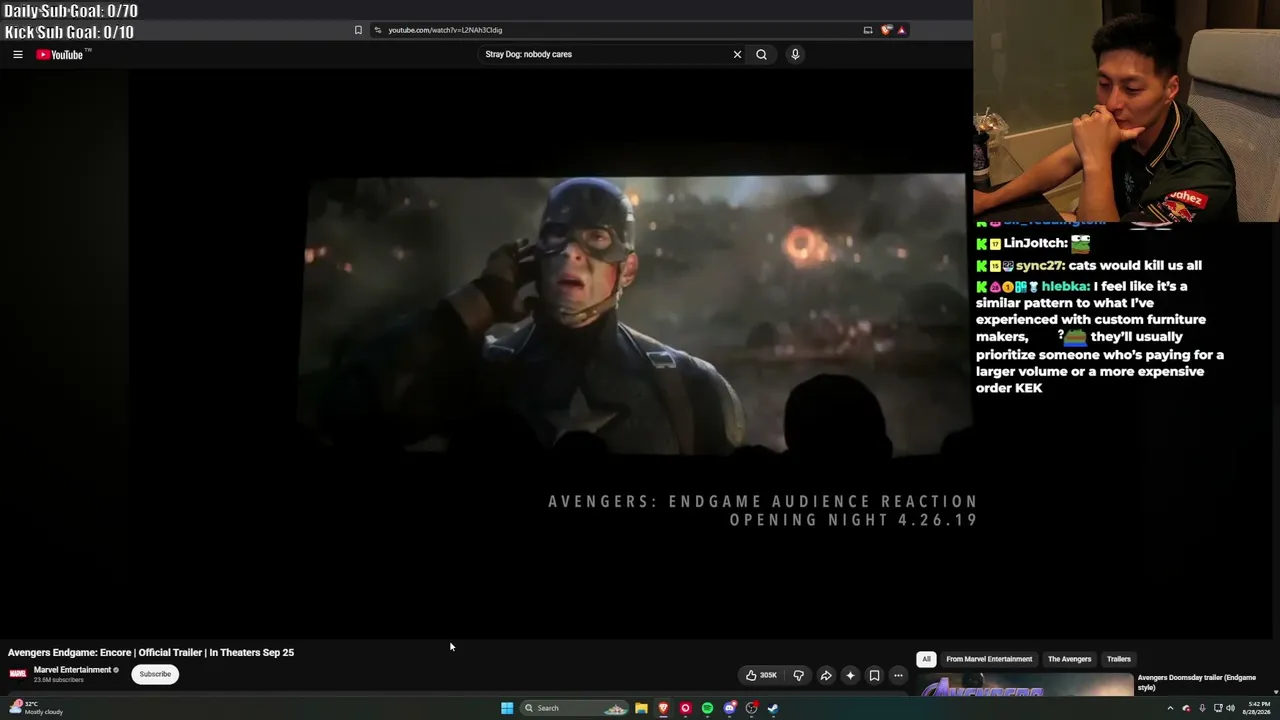
Task: Open the picture-in-picture icon in address bar
Action: [868, 30]
